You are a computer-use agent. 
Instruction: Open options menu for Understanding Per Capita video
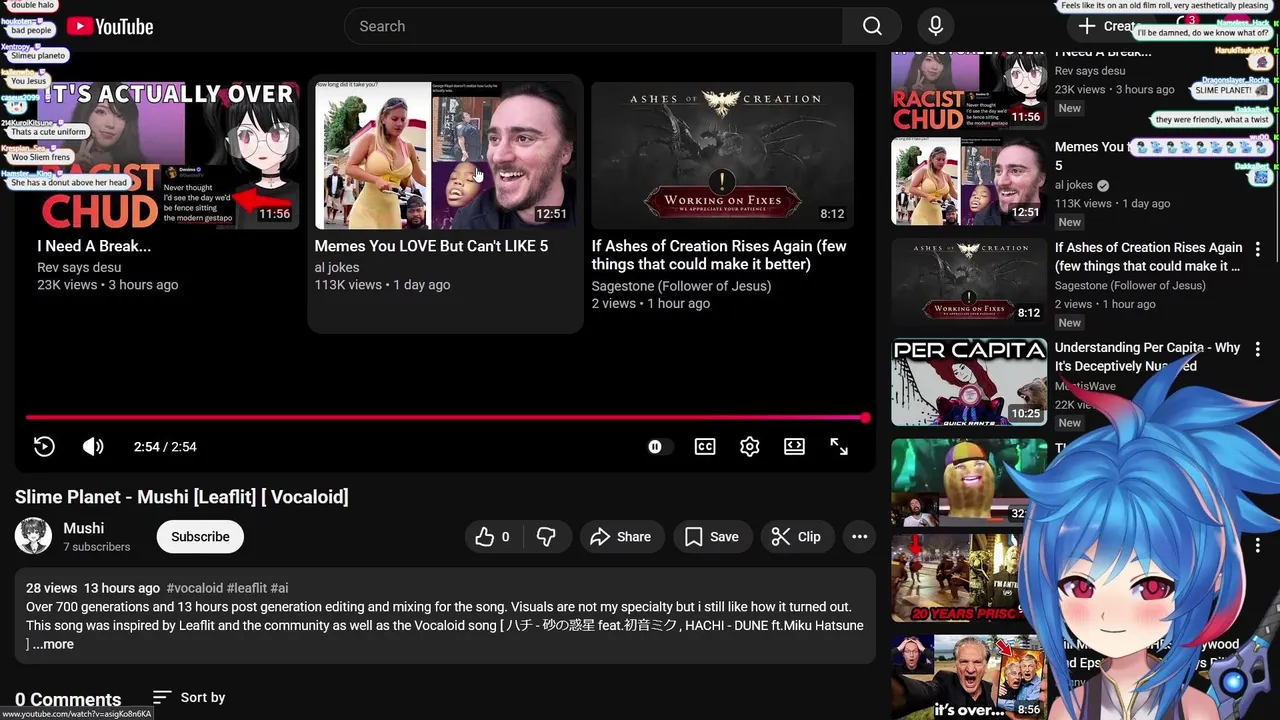(x=1258, y=349)
